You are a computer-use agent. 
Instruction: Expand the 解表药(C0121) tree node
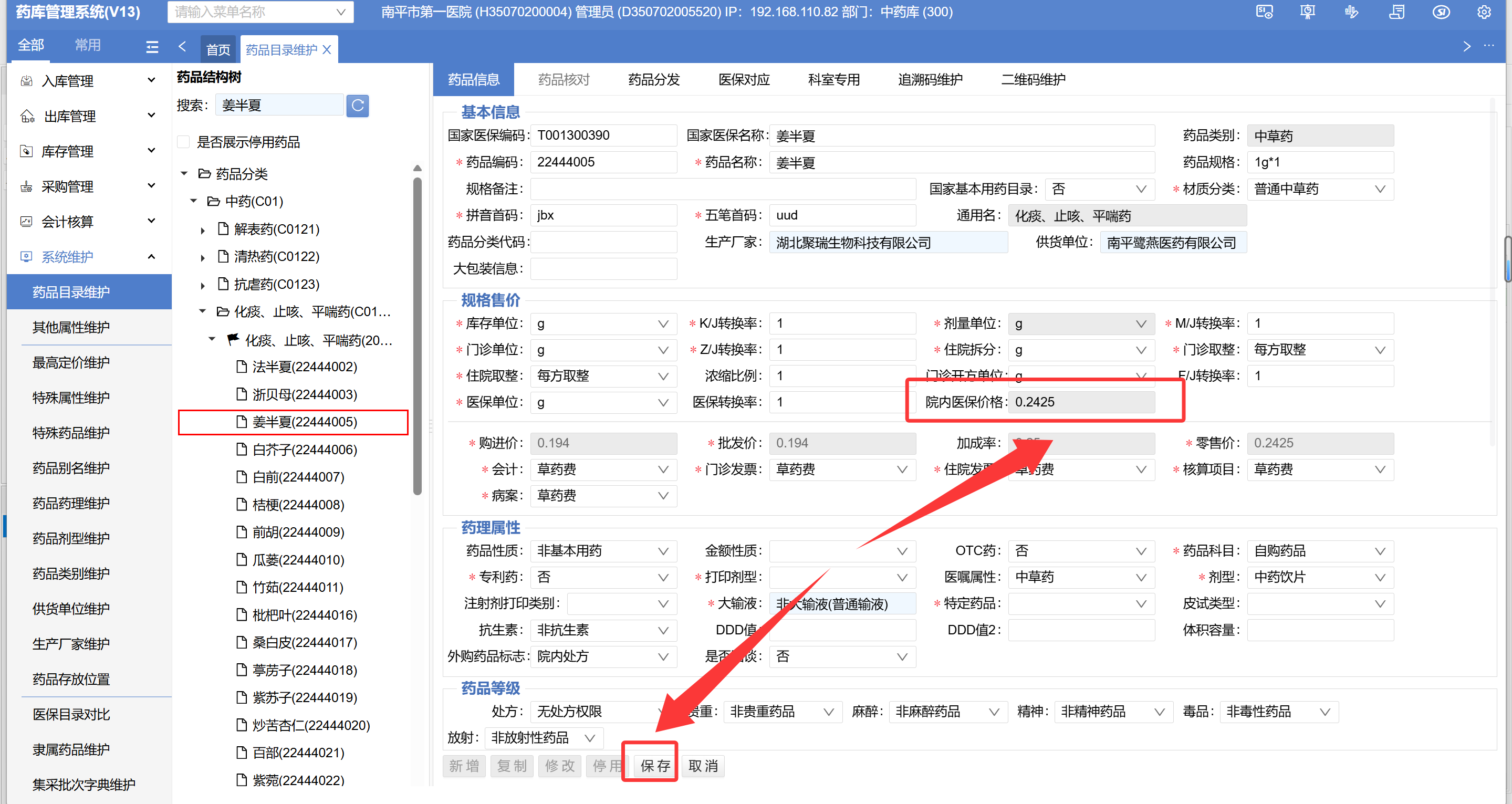(203, 230)
